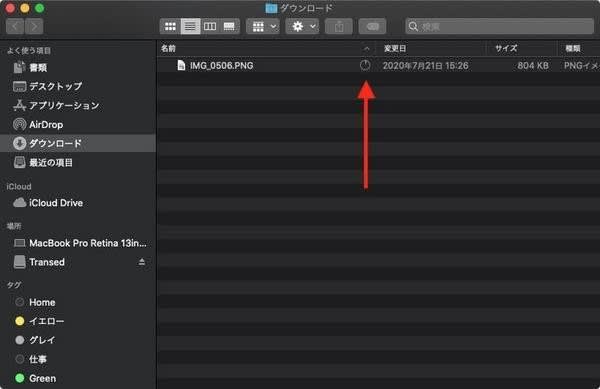Filter by the イエロー tag
This screenshot has width=600, height=389.
point(78,321)
